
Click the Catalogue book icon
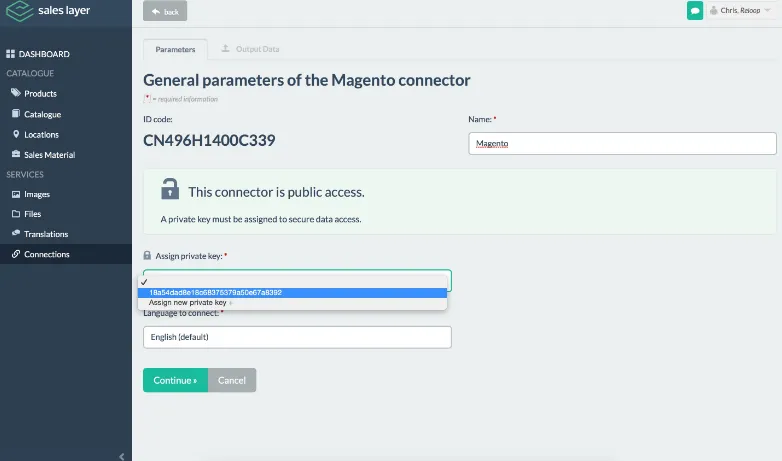[x=16, y=114]
